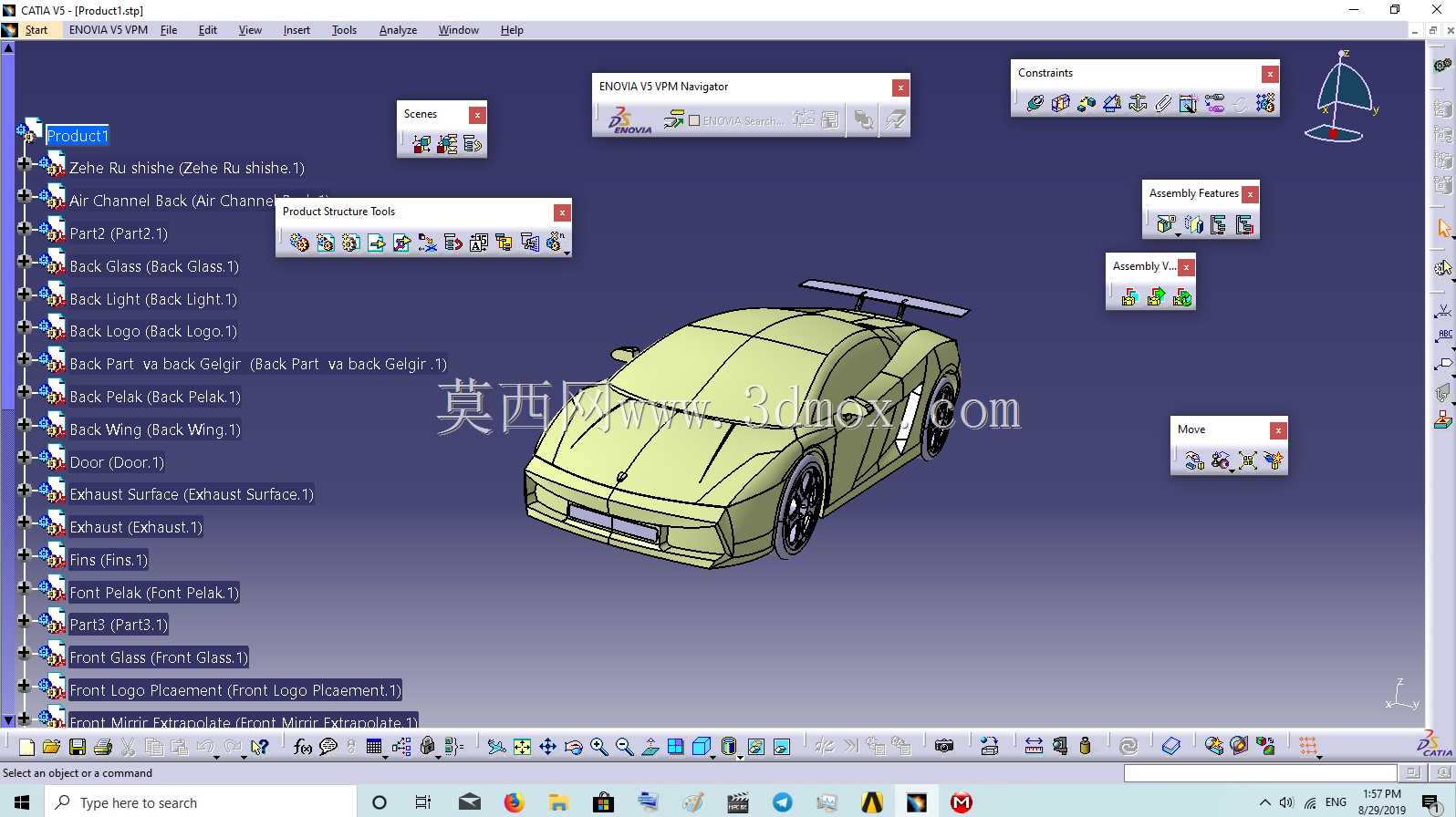Close the Move toolbar
Screen dimensions: 1456x817
[1279, 430]
